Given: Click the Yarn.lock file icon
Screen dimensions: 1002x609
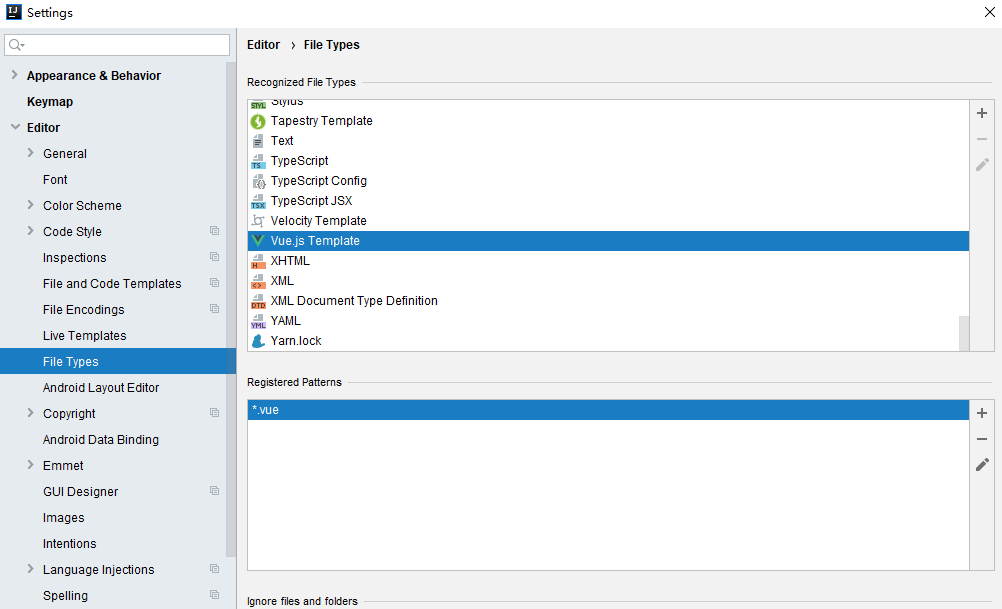Looking at the screenshot, I should [258, 341].
